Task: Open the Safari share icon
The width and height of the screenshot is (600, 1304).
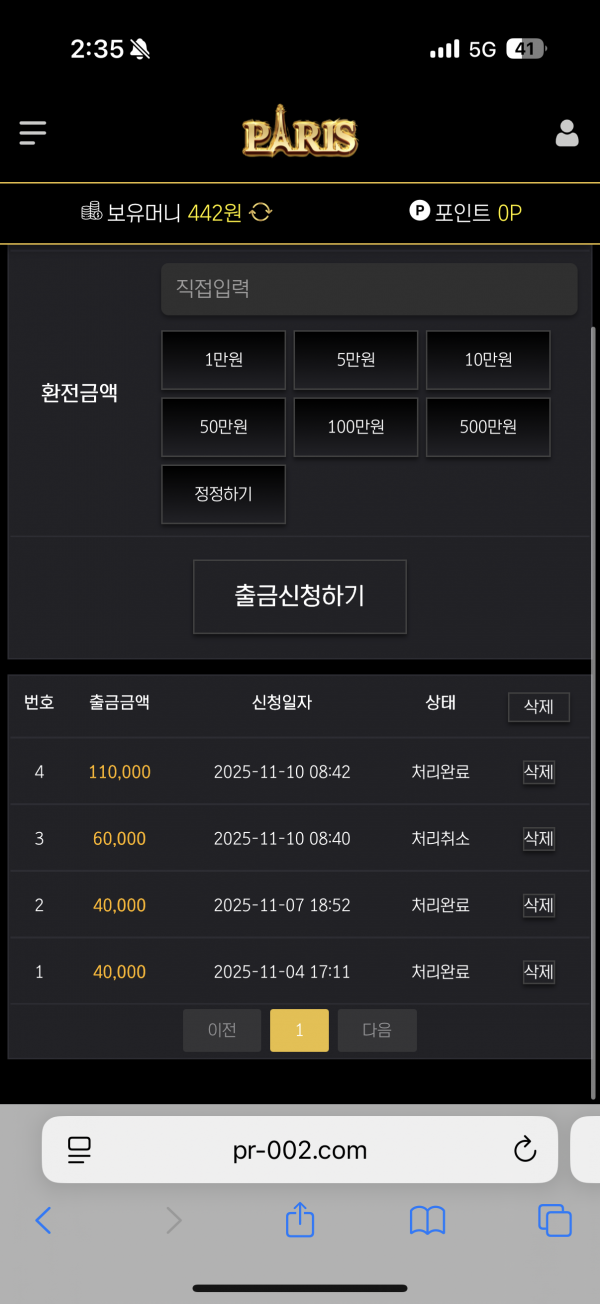Action: click(300, 1220)
